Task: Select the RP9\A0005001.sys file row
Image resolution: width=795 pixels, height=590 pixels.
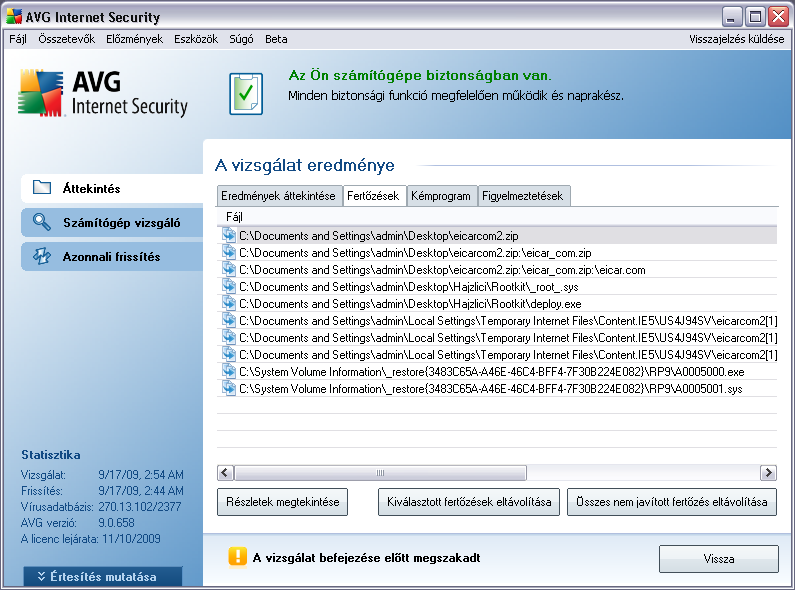Action: pyautogui.click(x=497, y=388)
